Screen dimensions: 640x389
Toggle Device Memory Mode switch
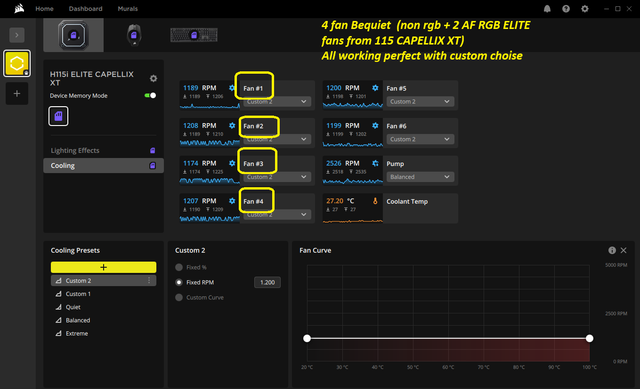(x=151, y=96)
